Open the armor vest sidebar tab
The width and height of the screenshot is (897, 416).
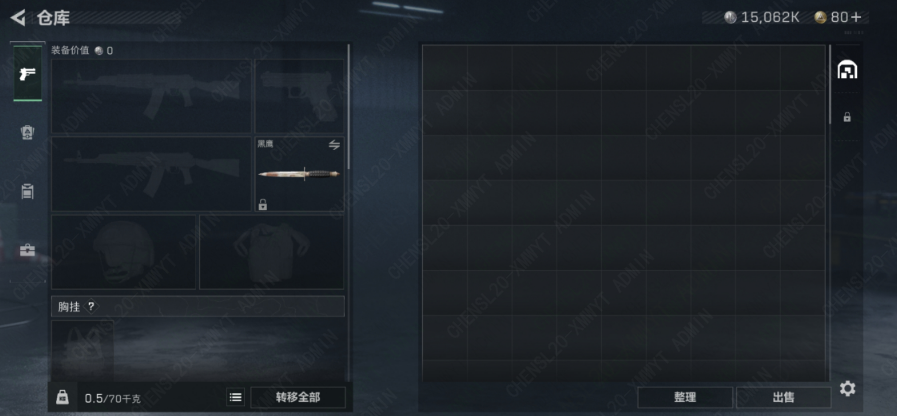27,132
